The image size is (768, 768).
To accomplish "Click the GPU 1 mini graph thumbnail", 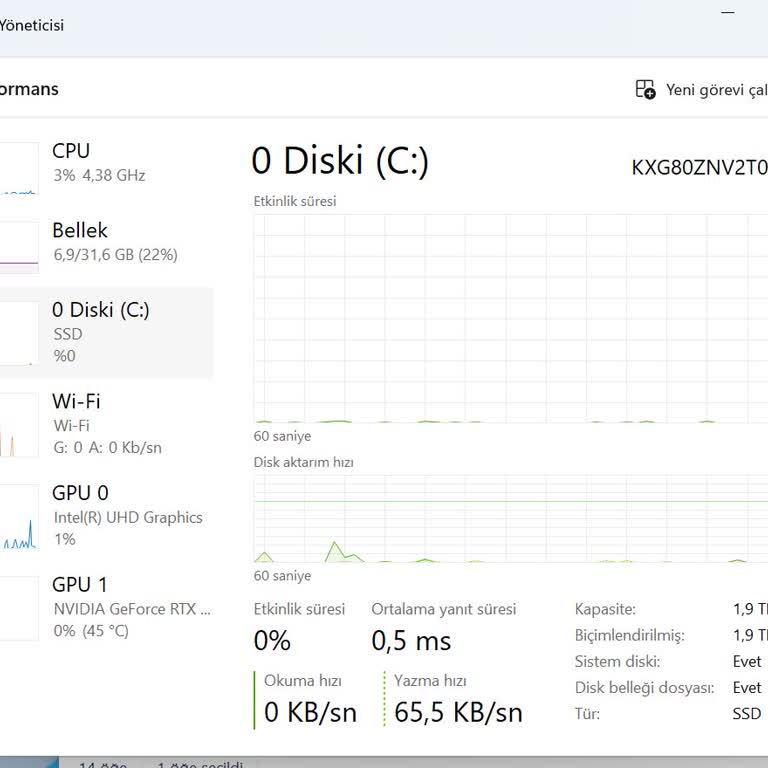I will (19, 608).
